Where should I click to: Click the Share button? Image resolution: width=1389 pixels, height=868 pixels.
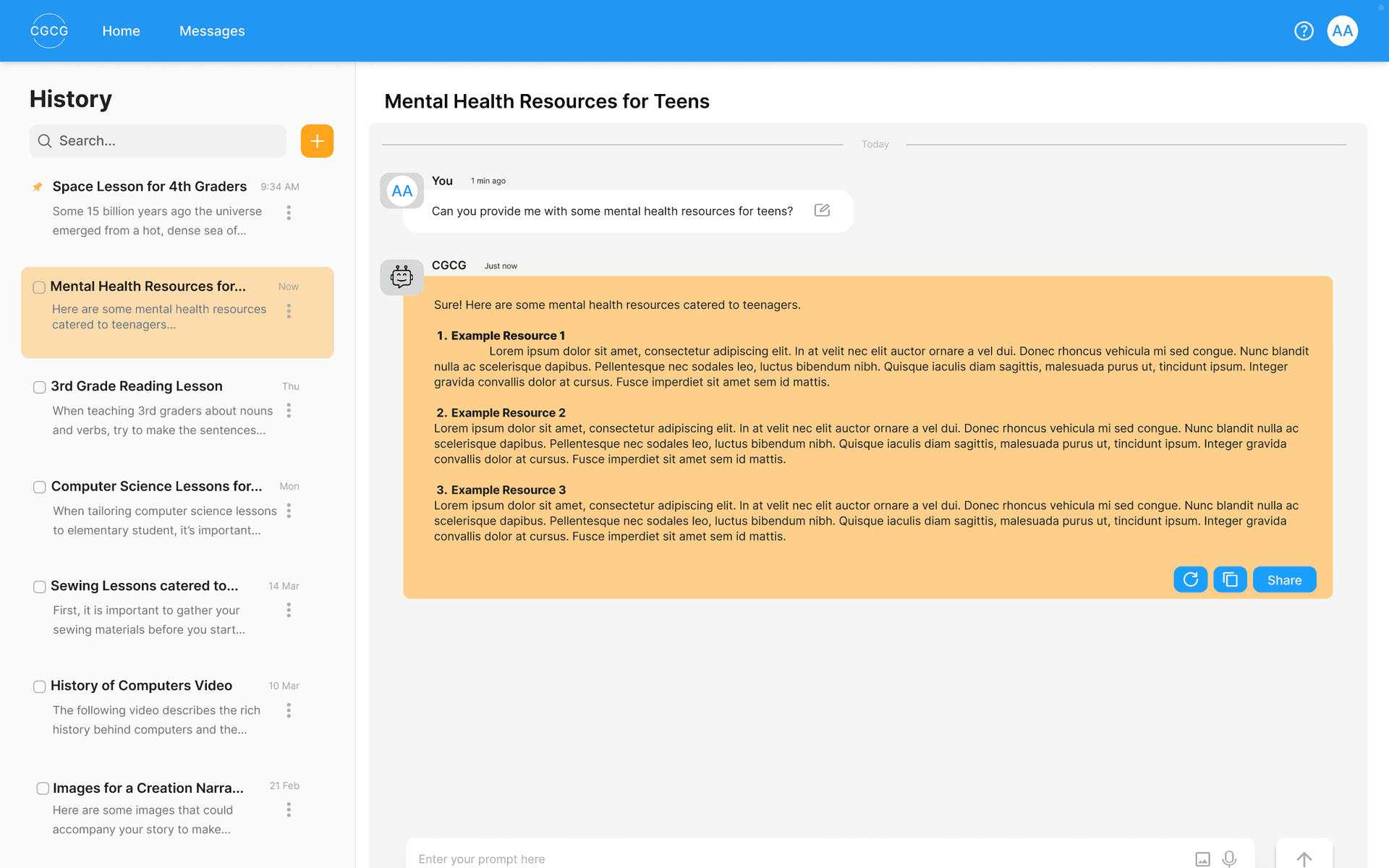point(1284,580)
